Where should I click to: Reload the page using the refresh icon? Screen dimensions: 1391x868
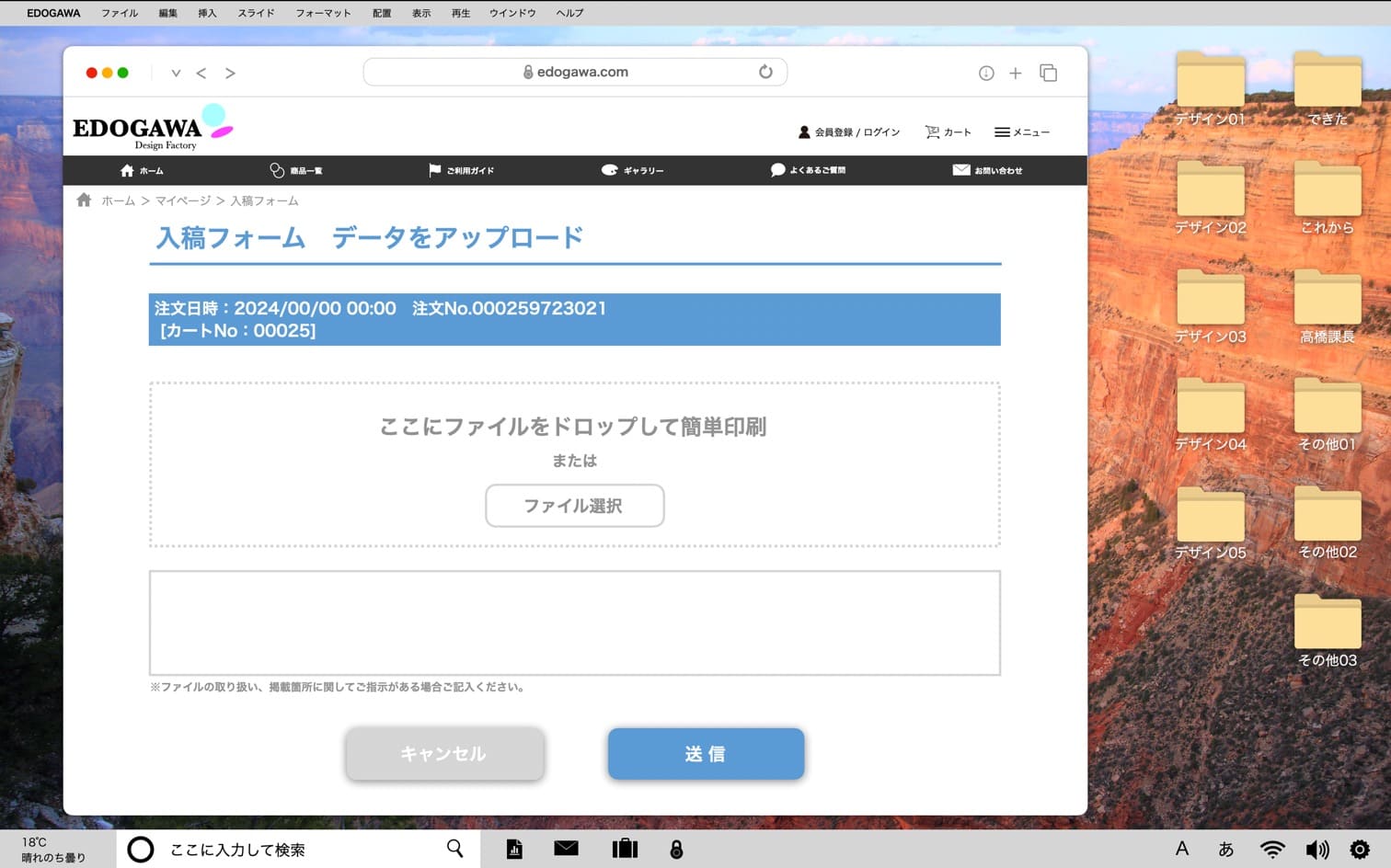coord(765,72)
